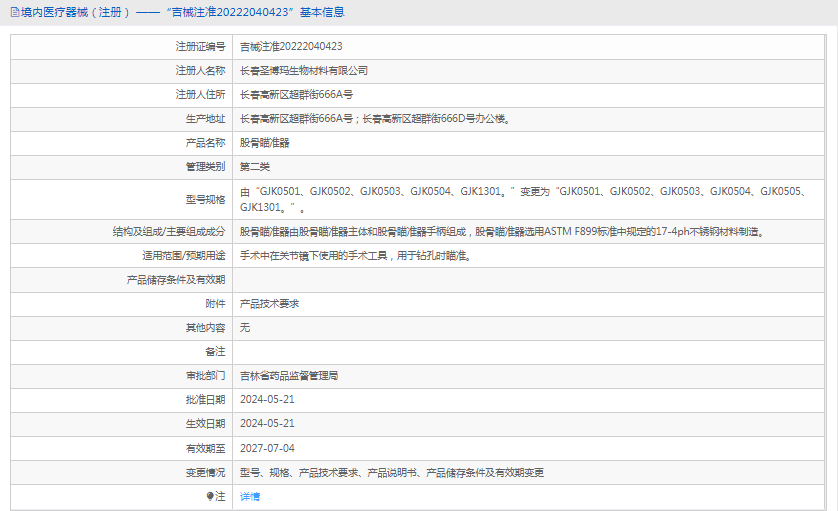Click the 生产地址 label
Viewport: 838px width, 511px height.
click(205, 119)
